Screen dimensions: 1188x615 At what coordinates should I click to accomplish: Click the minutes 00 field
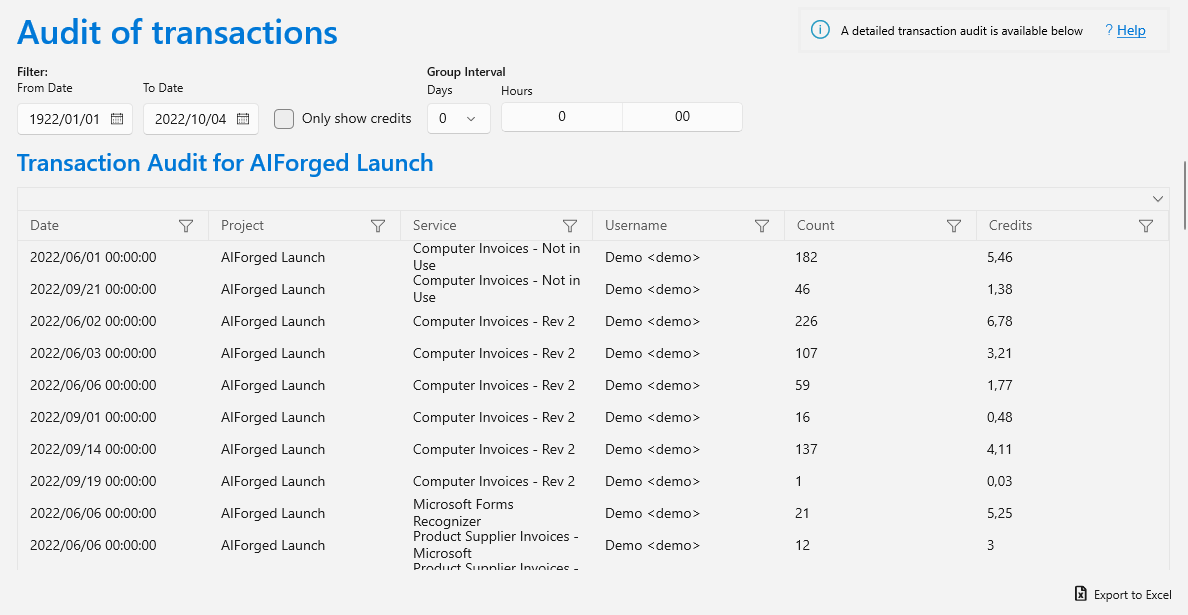[x=682, y=117]
